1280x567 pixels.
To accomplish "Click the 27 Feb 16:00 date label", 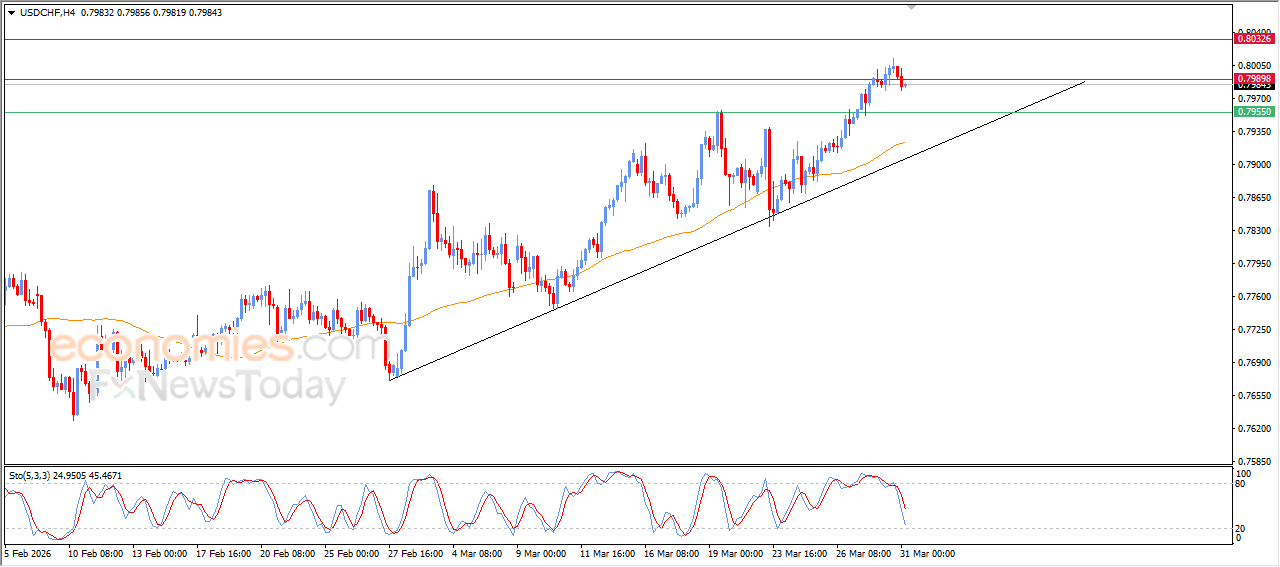I will (x=415, y=553).
